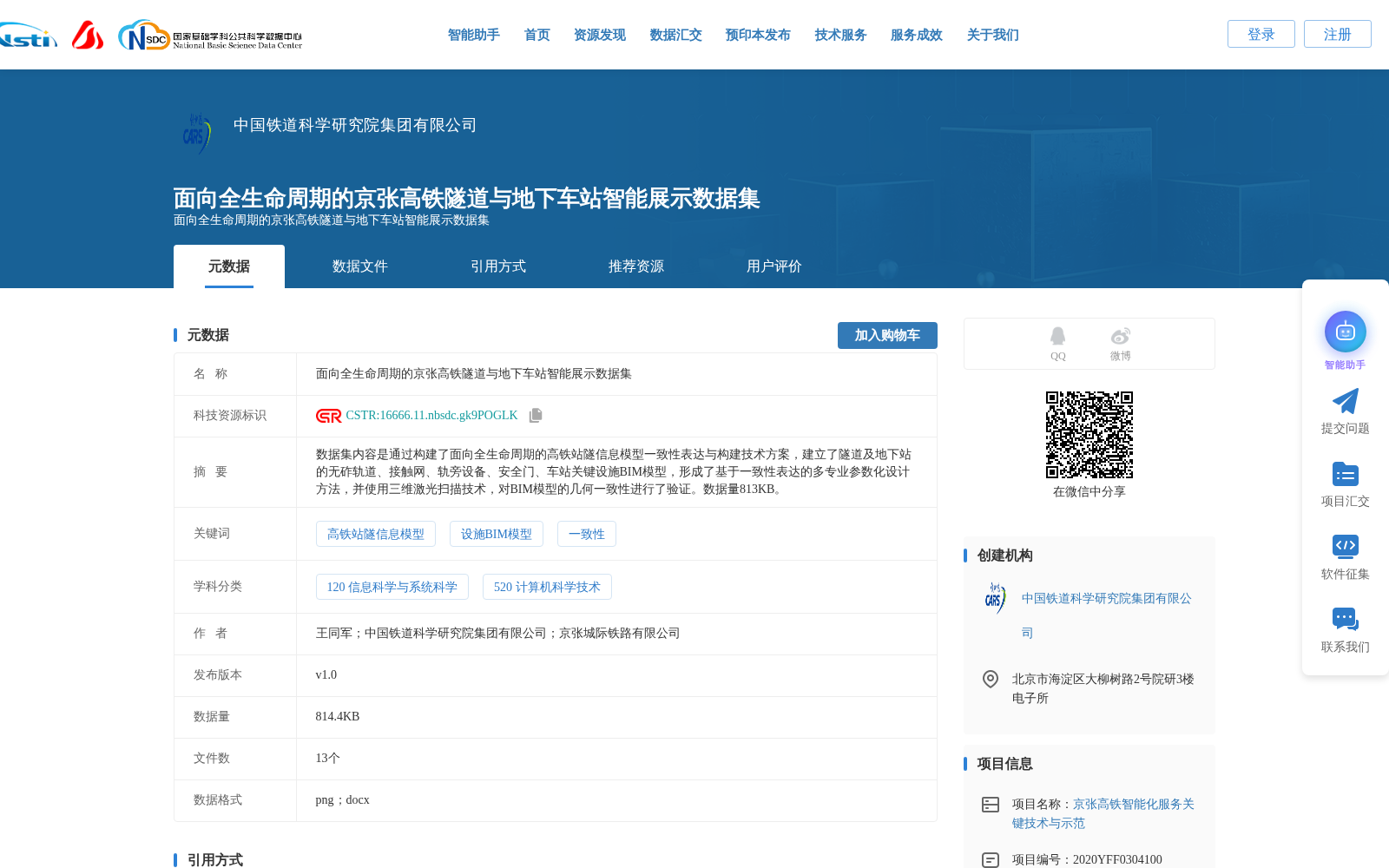Click the version value v1.0
This screenshot has width=1389, height=868.
point(326,675)
